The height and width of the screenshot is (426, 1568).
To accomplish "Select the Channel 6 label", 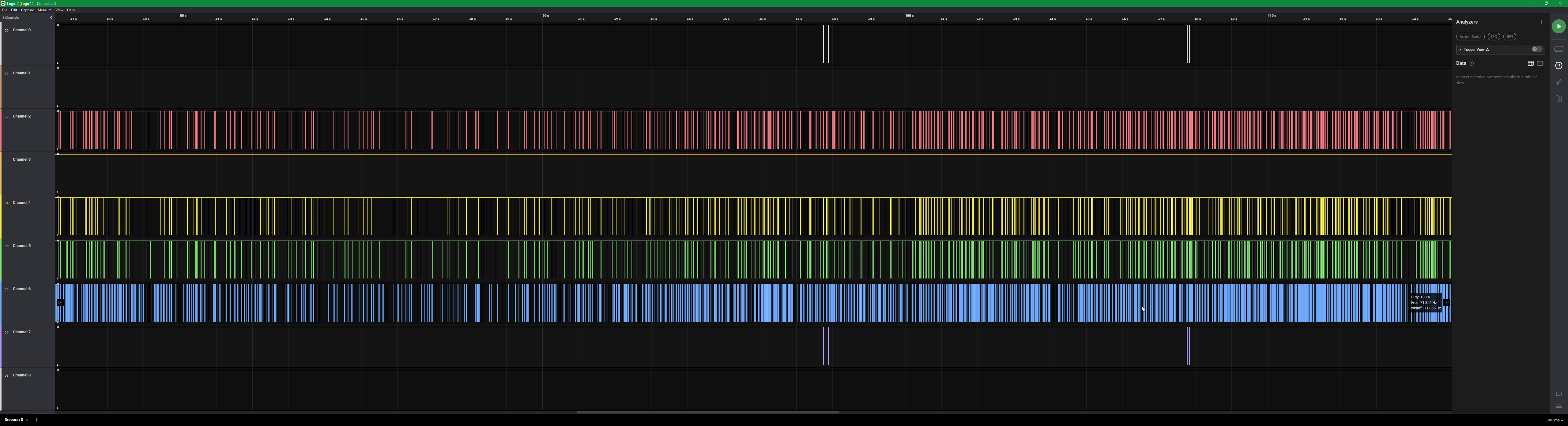I will tap(21, 289).
